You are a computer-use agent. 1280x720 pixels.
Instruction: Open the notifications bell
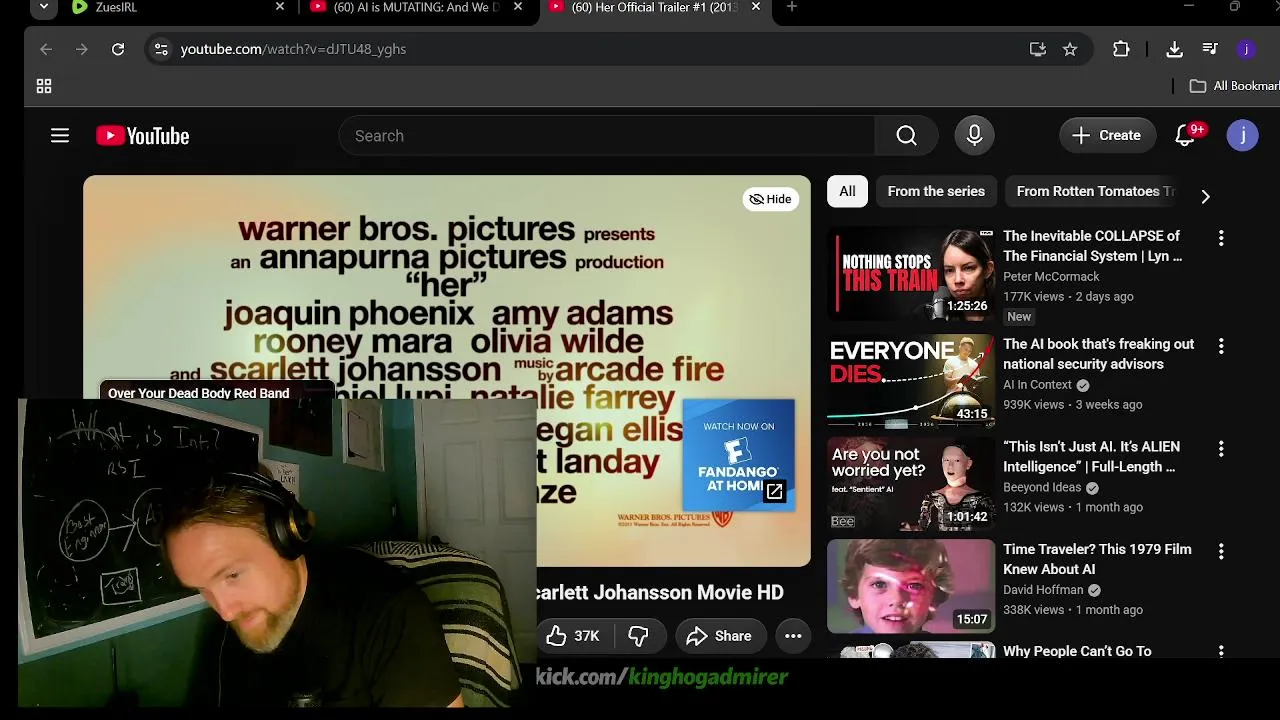pos(1185,136)
